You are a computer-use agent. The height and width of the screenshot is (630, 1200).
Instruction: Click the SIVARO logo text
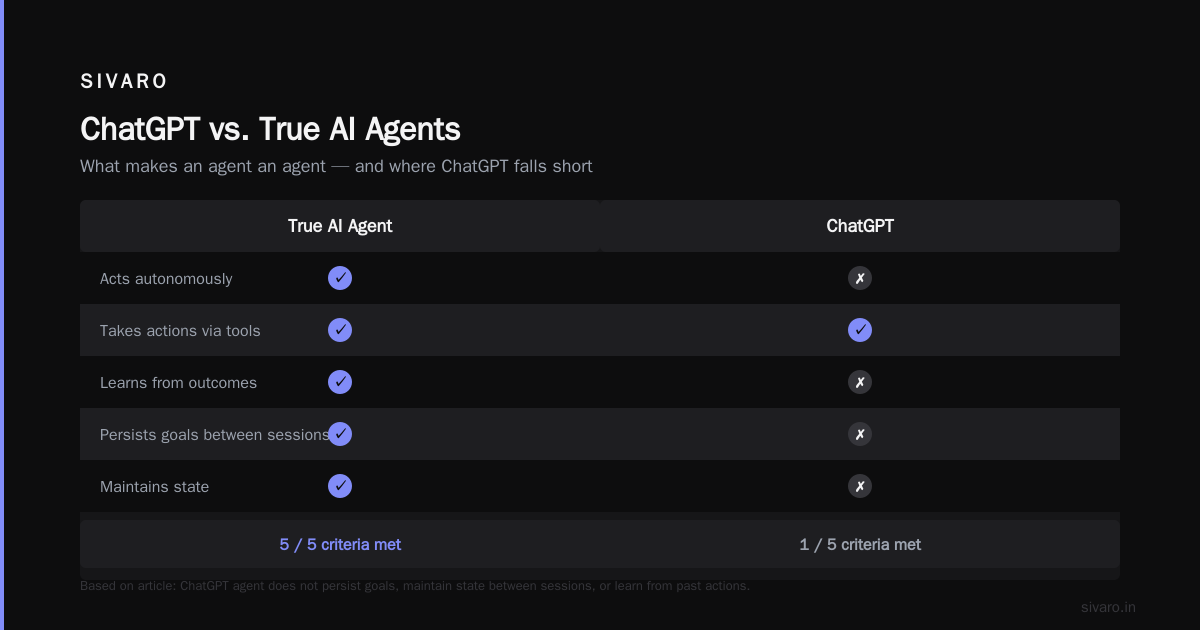pos(124,82)
